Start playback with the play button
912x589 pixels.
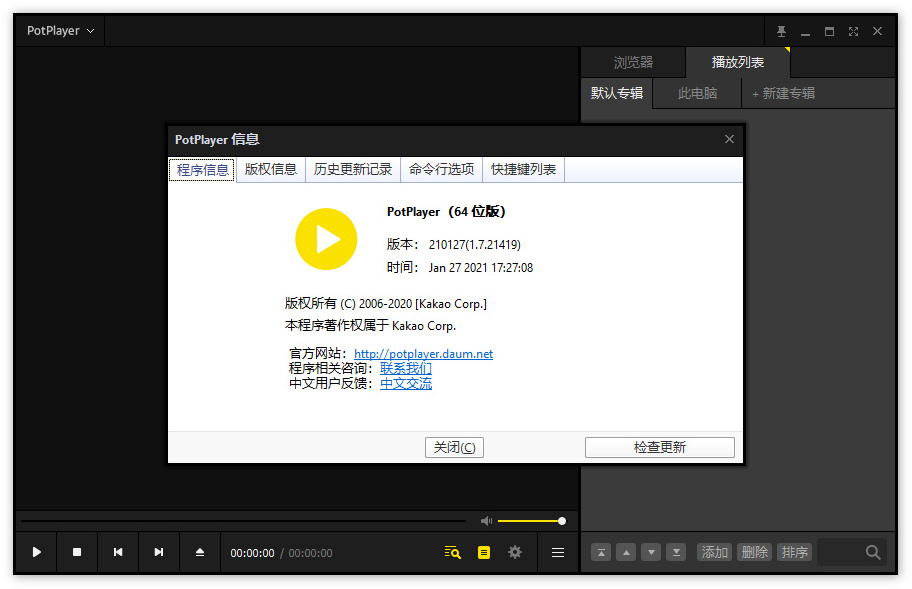pyautogui.click(x=36, y=551)
